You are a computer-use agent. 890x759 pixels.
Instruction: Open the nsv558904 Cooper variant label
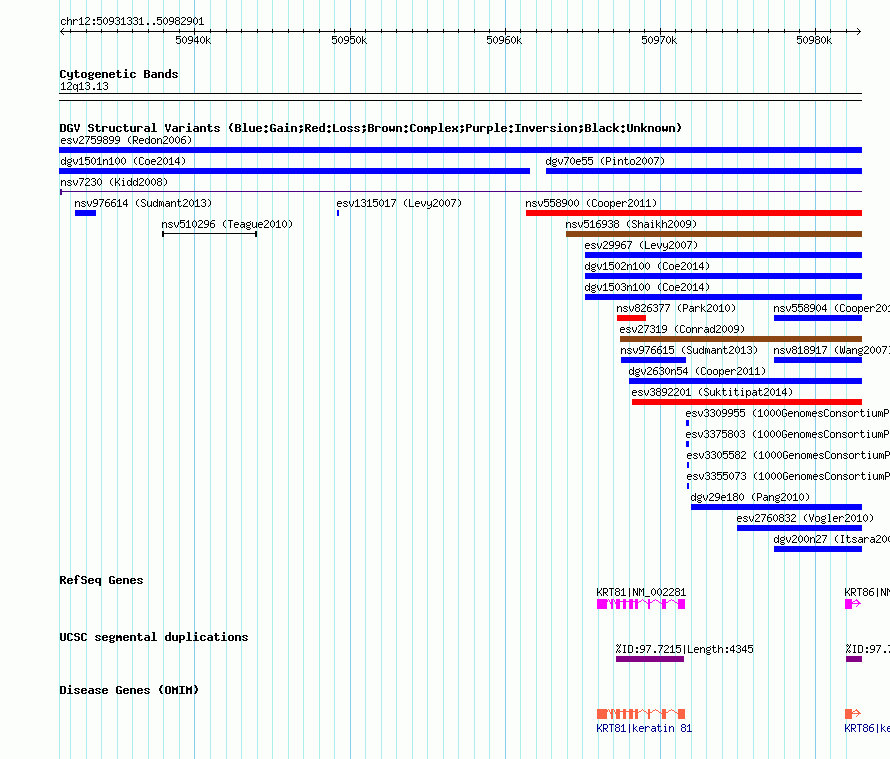click(x=832, y=308)
